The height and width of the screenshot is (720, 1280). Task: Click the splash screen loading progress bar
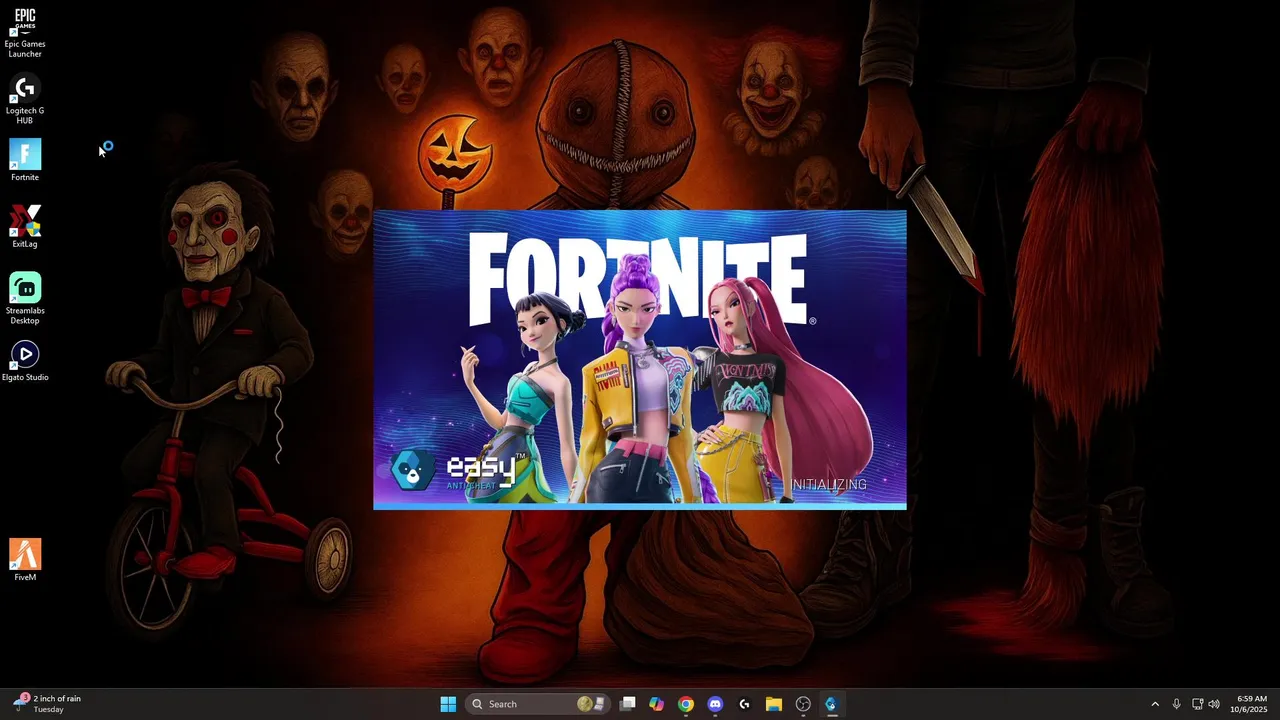point(640,506)
